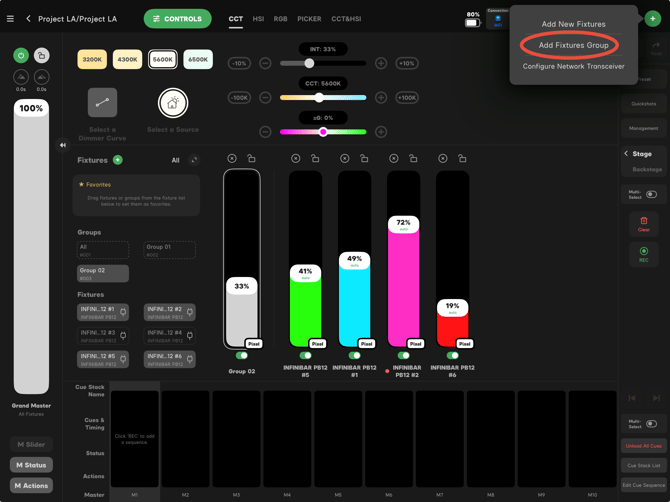Switch to the HSI tab
Image resolution: width=670 pixels, height=502 pixels.
coord(258,19)
